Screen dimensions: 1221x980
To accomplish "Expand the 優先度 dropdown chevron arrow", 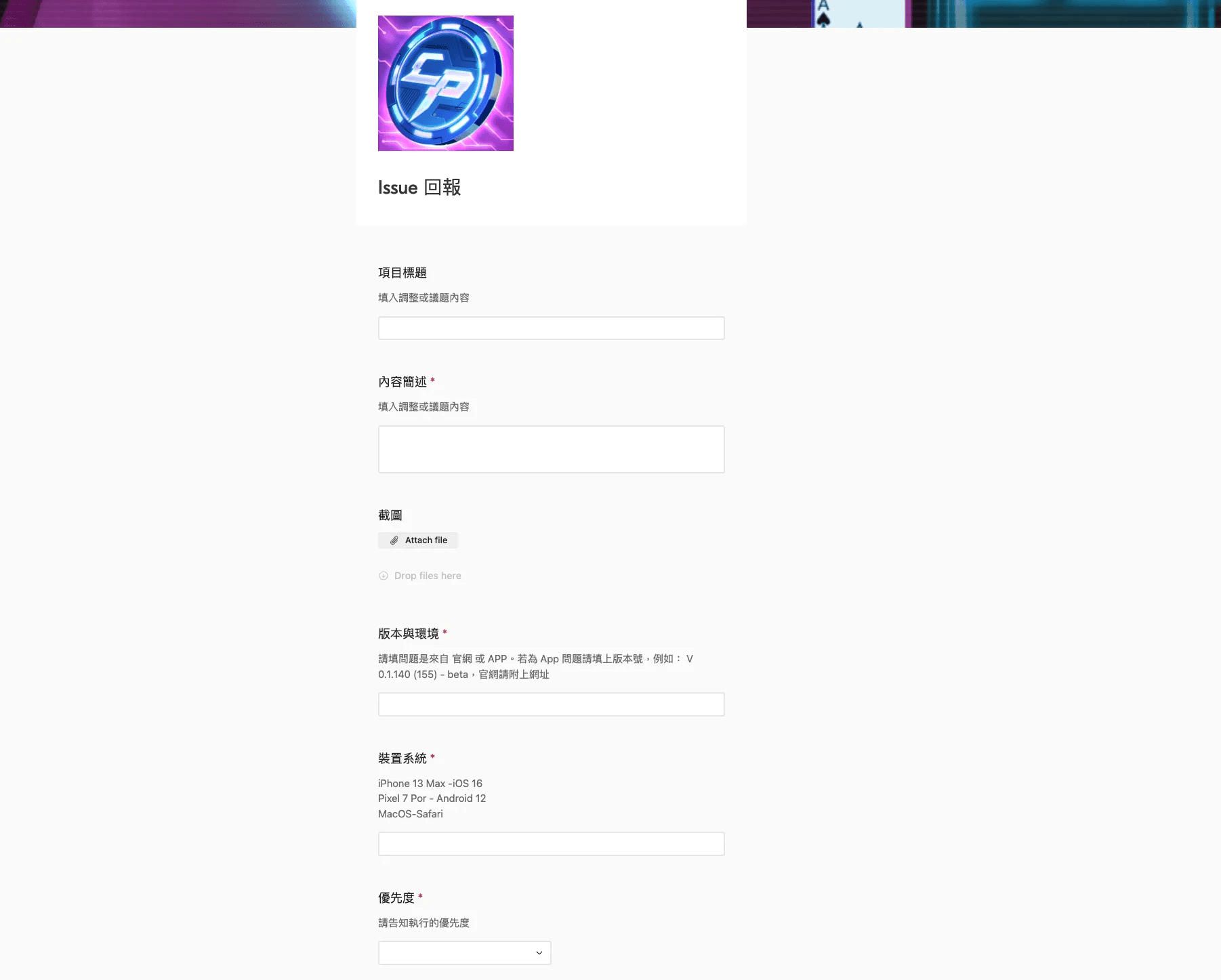I will pos(539,953).
